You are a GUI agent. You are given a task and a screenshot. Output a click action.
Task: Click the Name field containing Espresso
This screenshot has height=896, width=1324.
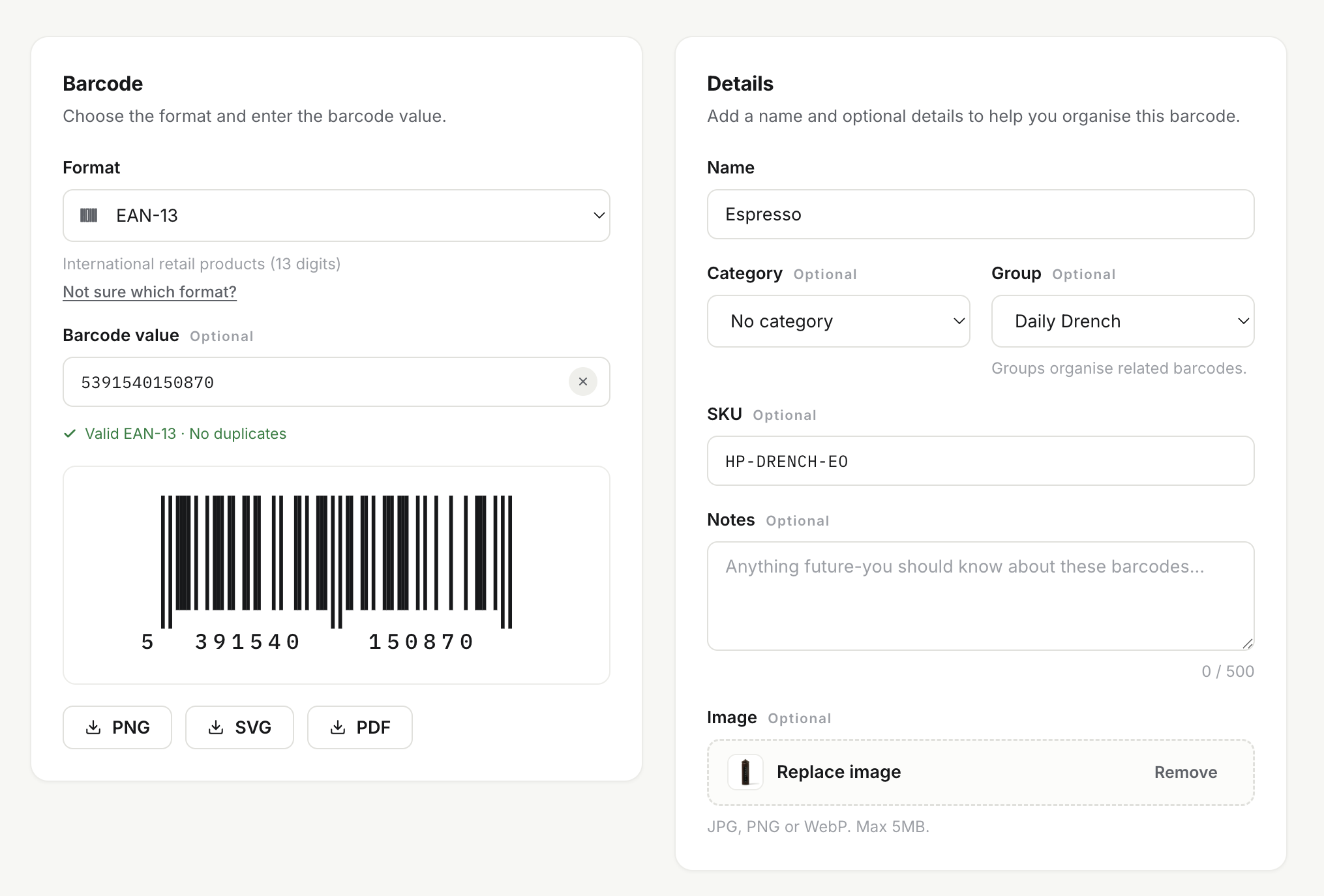[980, 215]
